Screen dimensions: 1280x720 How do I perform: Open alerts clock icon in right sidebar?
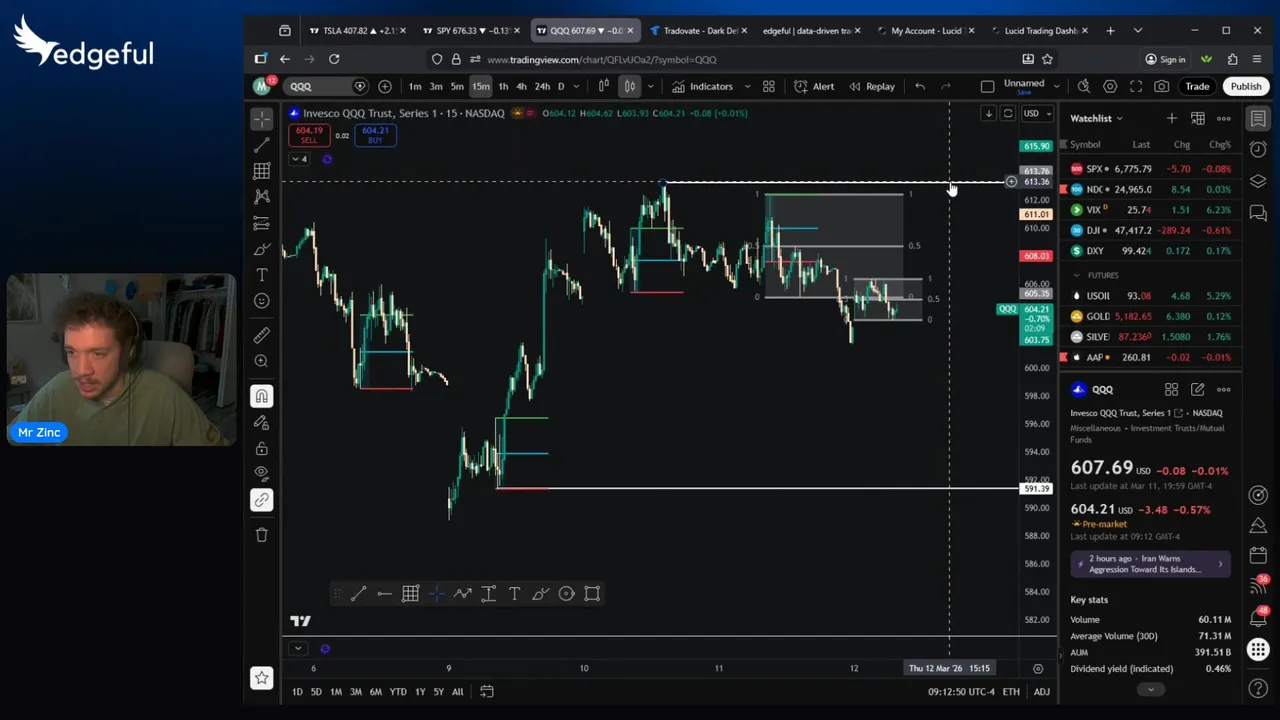[x=1258, y=149]
